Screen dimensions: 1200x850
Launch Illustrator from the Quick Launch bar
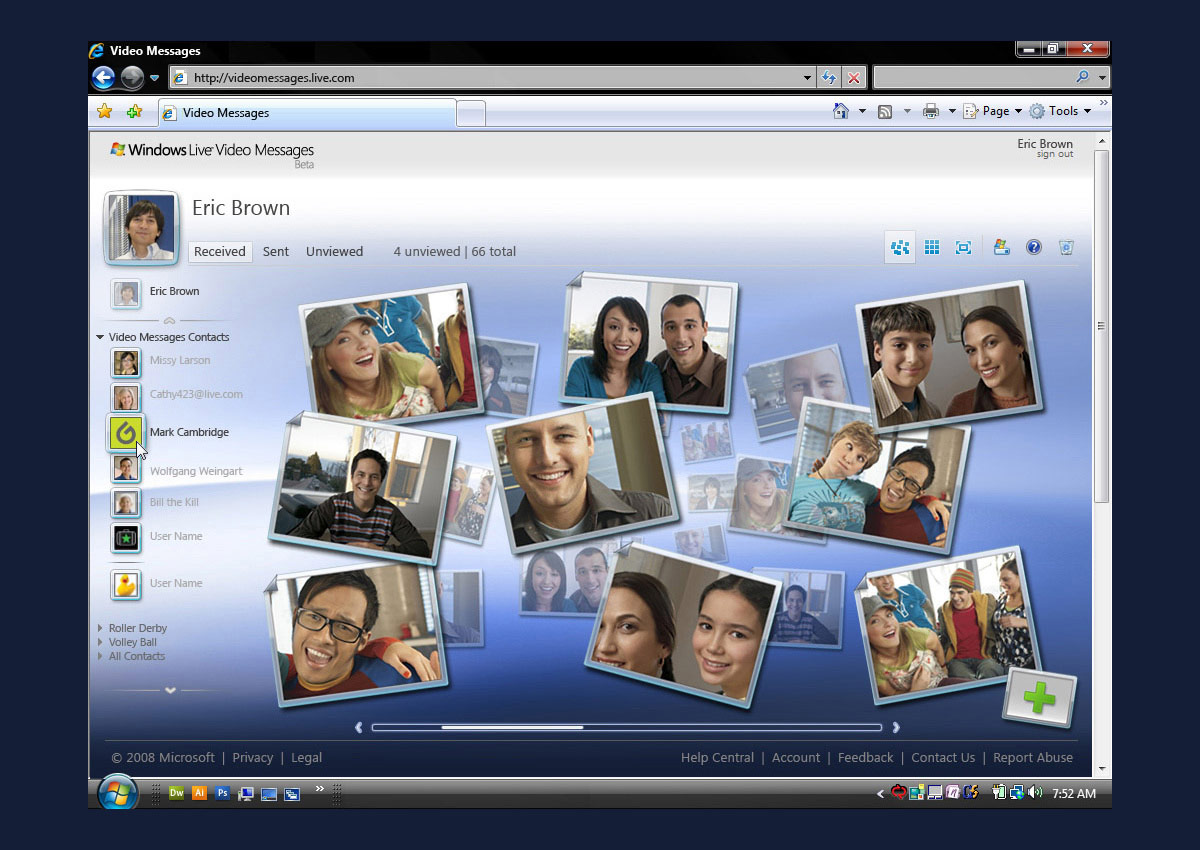click(199, 793)
